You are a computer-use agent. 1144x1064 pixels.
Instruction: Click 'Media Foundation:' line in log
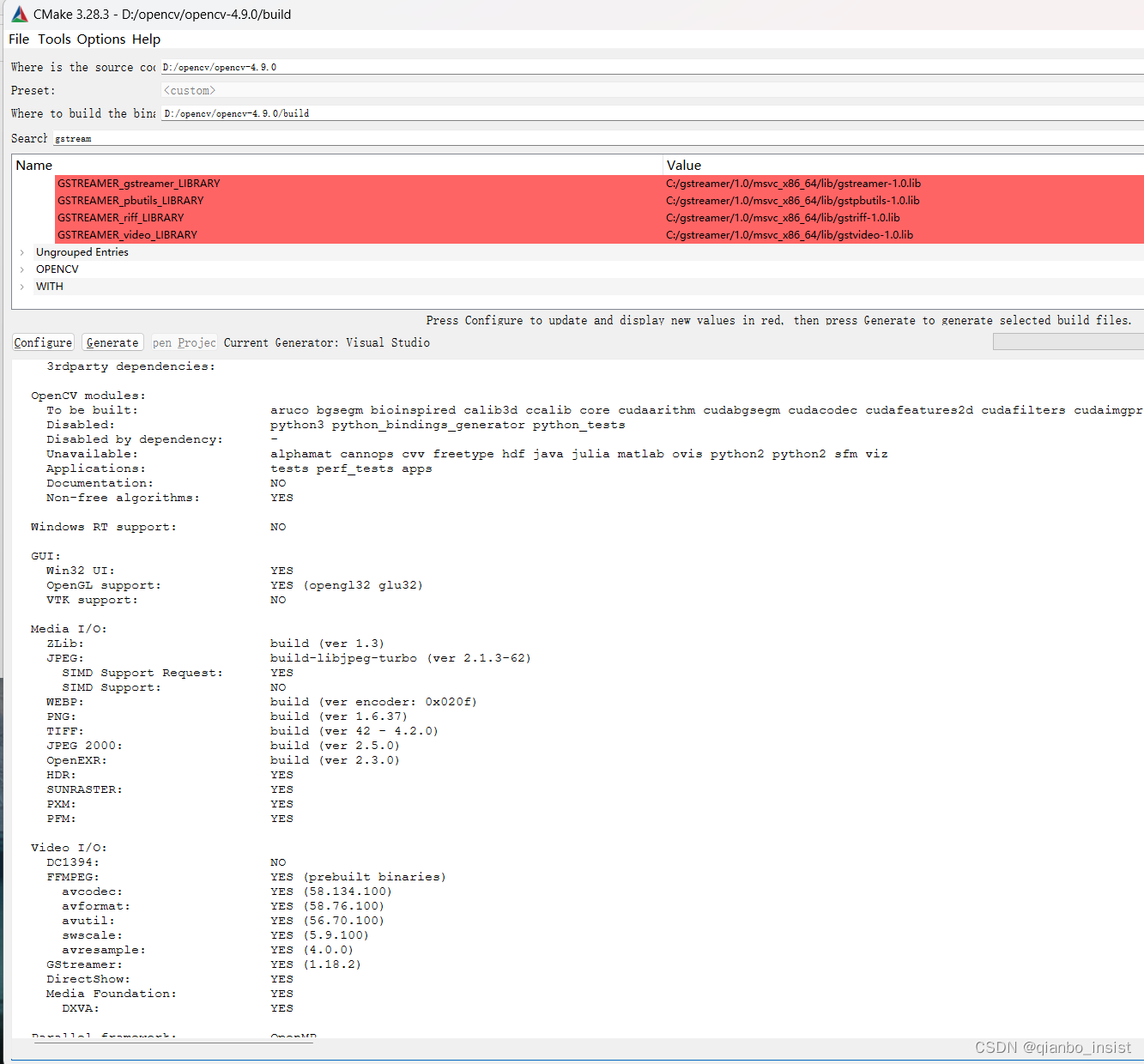coord(112,994)
